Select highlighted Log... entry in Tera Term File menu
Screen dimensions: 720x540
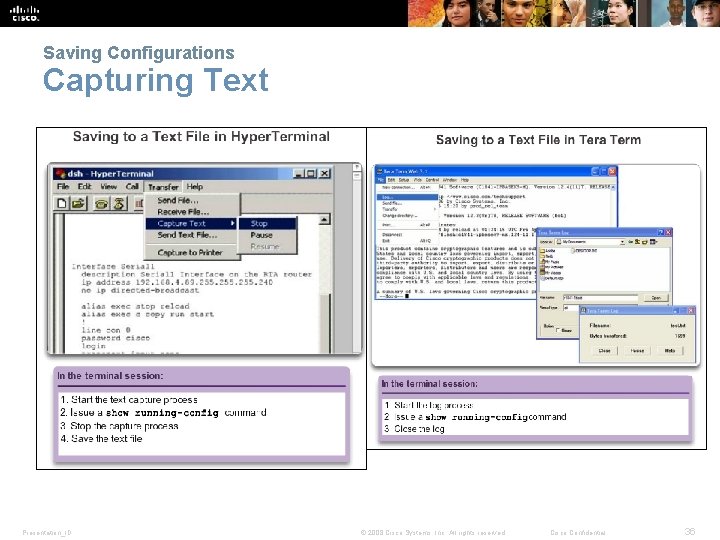point(407,197)
